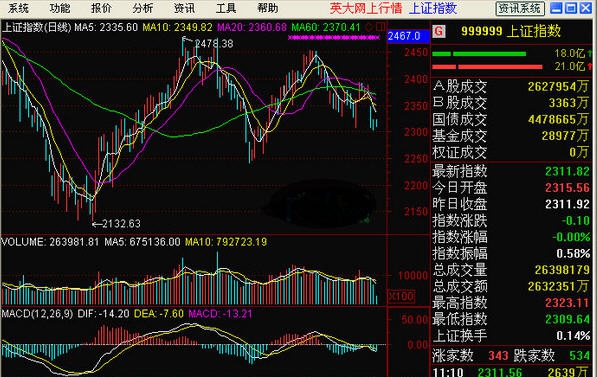The height and width of the screenshot is (377, 597).
Task: Click the 总成交量 row
Action: (x=511, y=270)
